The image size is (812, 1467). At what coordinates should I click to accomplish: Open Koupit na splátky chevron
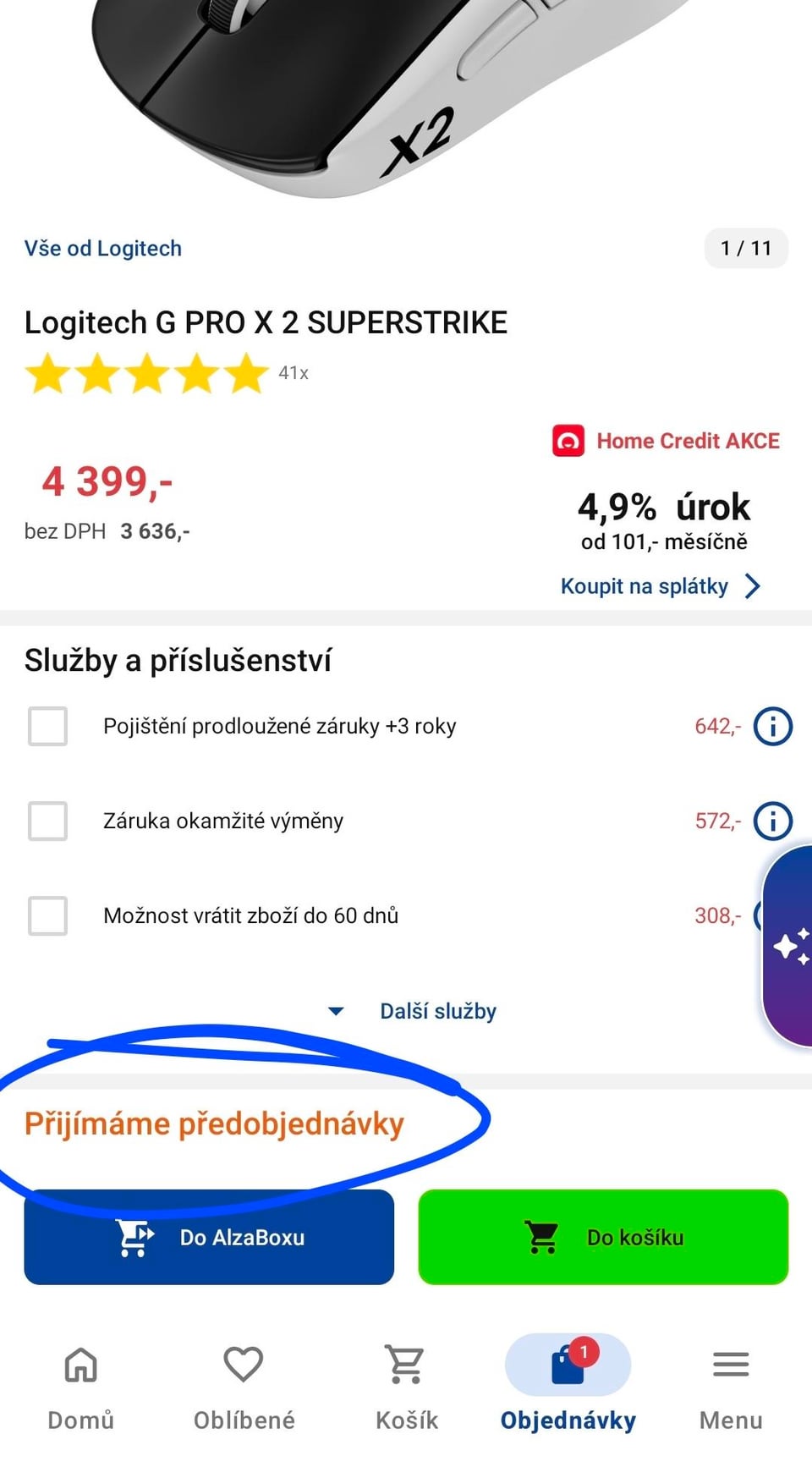(752, 586)
